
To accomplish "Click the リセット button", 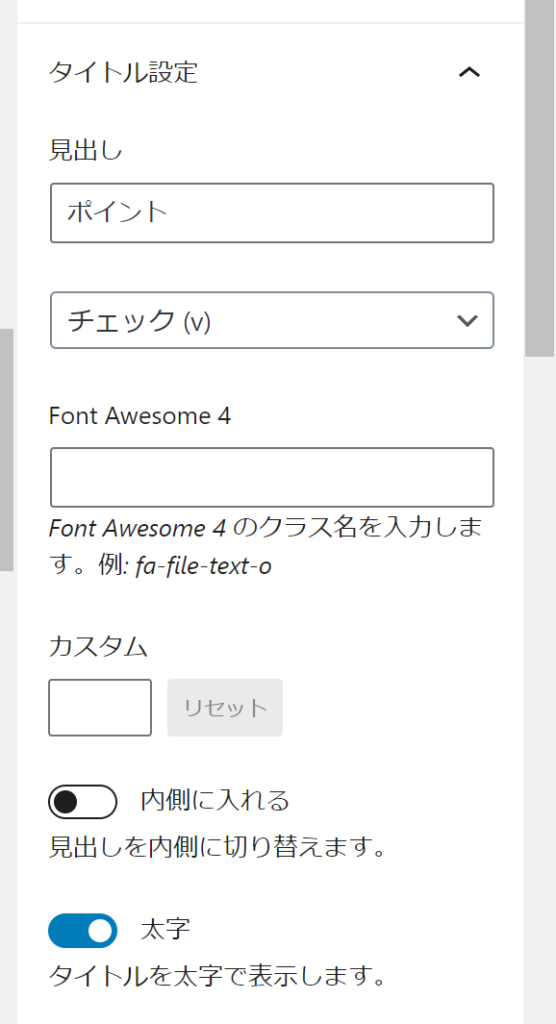I will pos(225,708).
